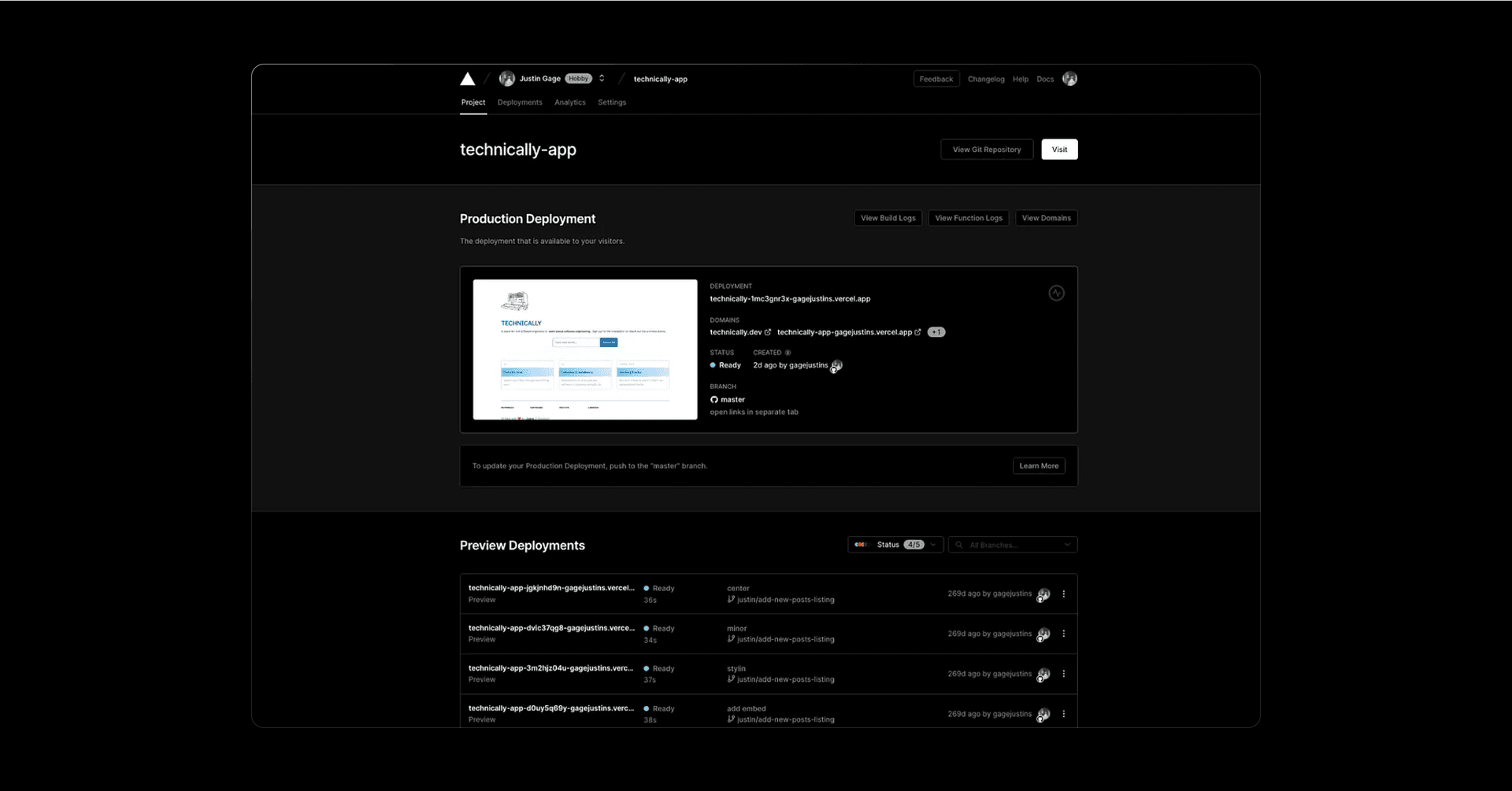
Task: Expand the team scope switcher chevrons
Action: (602, 79)
